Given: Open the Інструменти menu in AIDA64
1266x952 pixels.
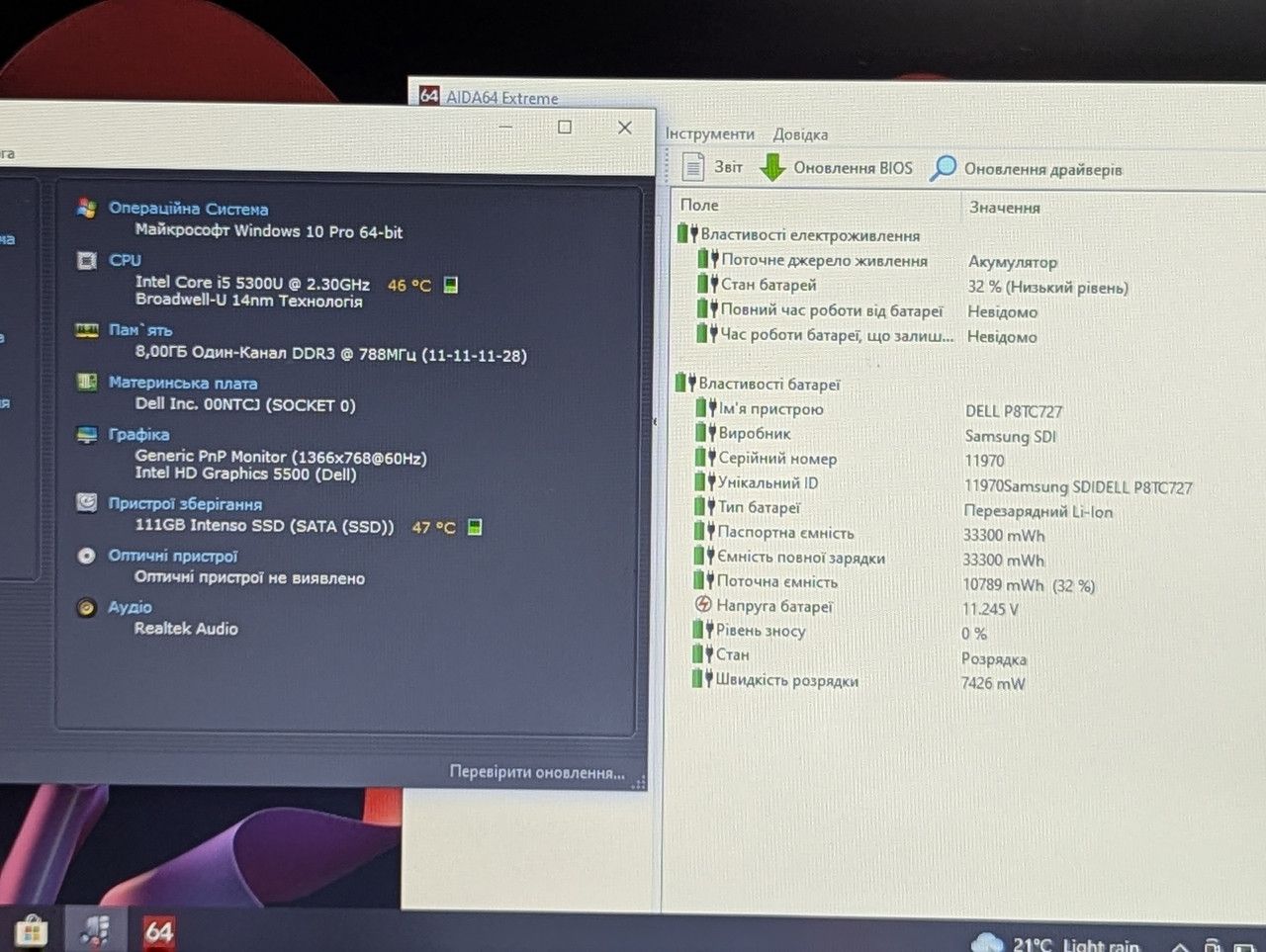Looking at the screenshot, I should pyautogui.click(x=709, y=133).
